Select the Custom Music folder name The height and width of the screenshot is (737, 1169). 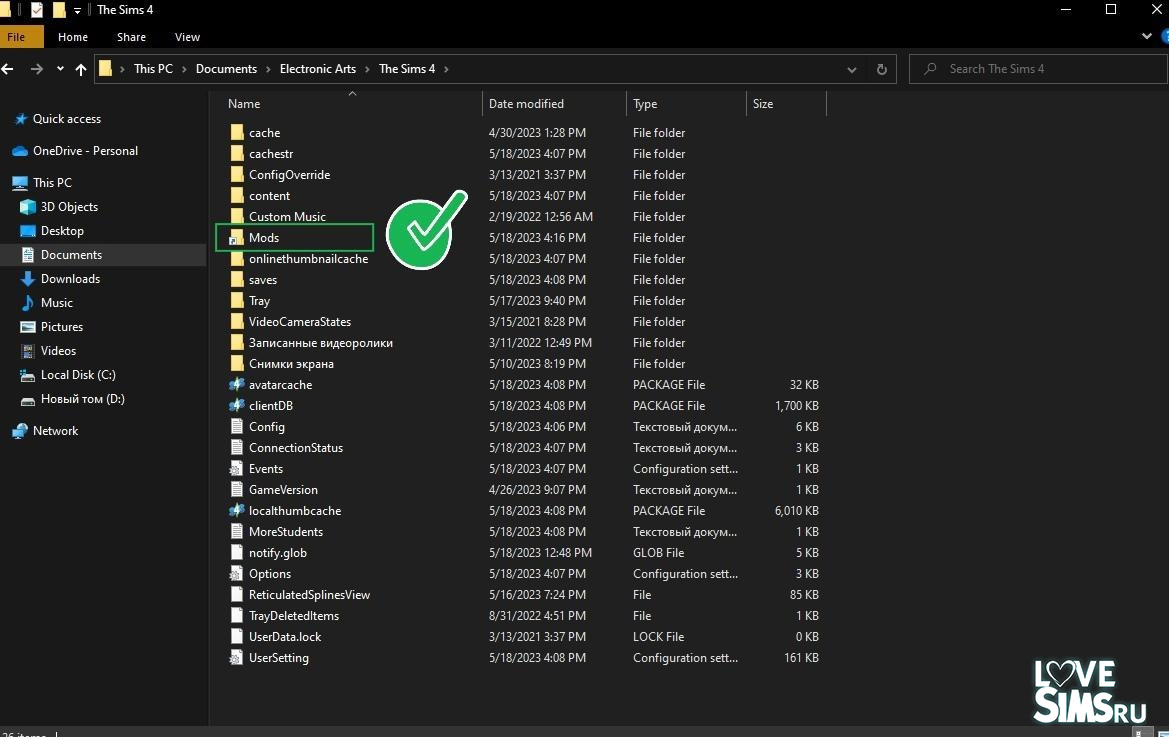coord(287,217)
